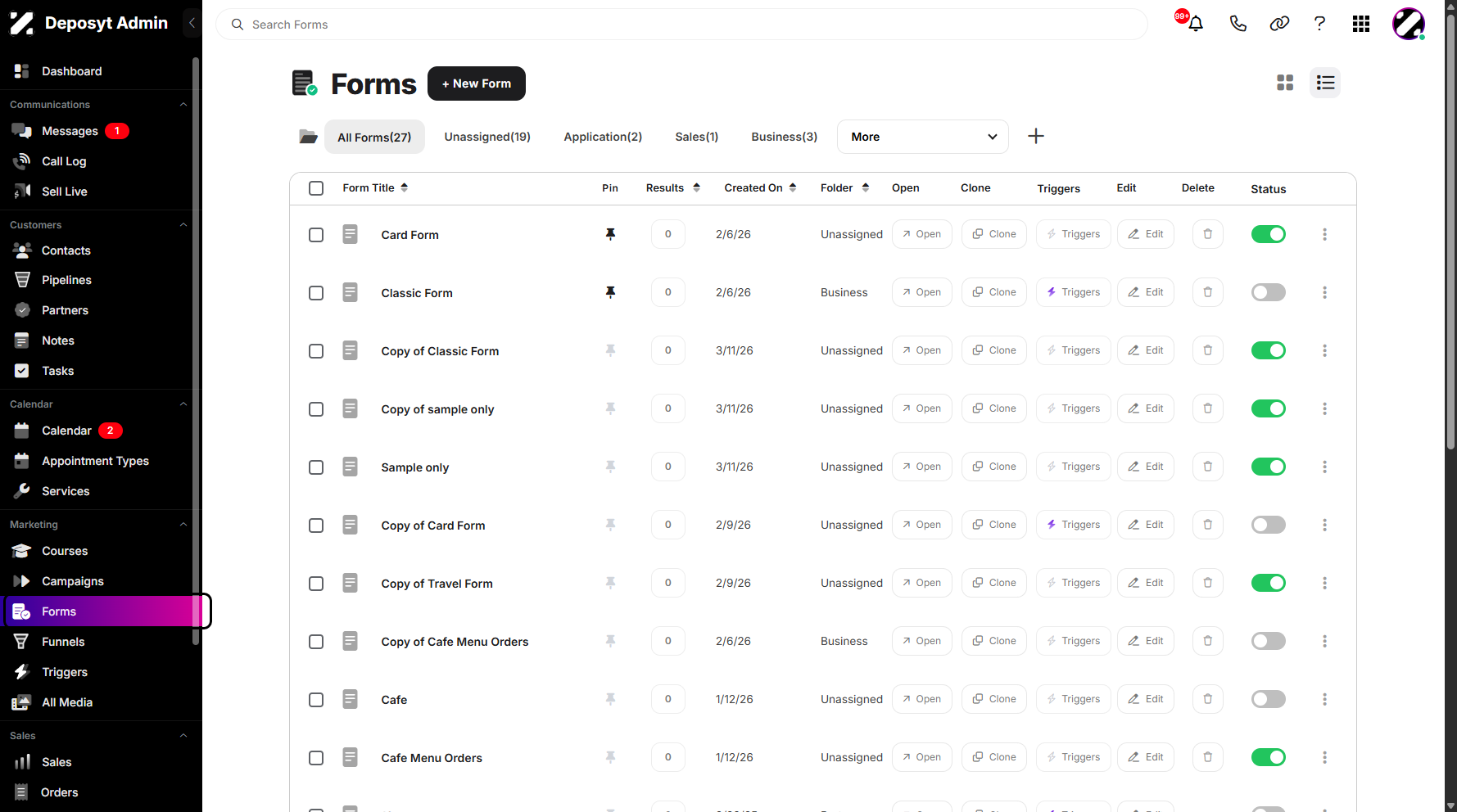Focus the Search Forms input field

click(681, 25)
